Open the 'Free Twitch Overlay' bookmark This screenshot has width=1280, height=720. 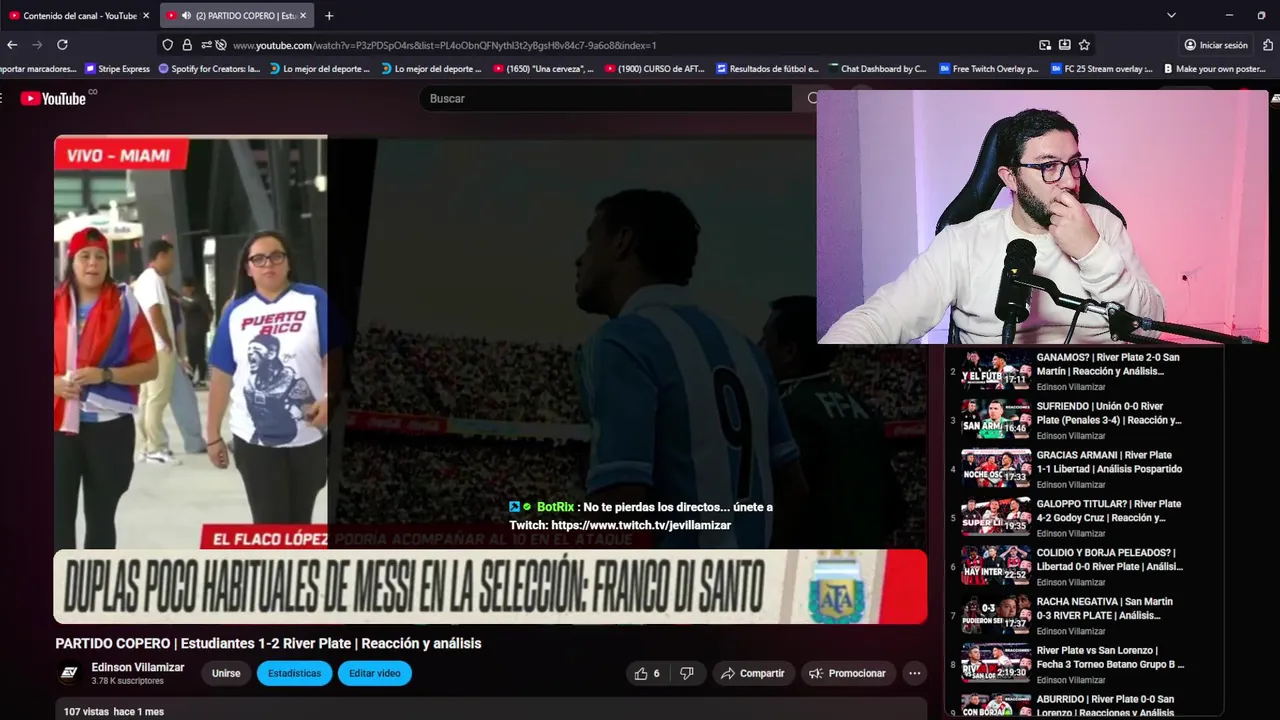tap(989, 69)
